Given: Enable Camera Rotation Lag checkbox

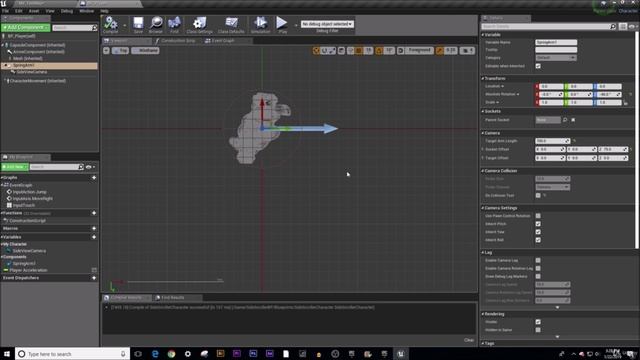Looking at the screenshot, I should [x=538, y=268].
